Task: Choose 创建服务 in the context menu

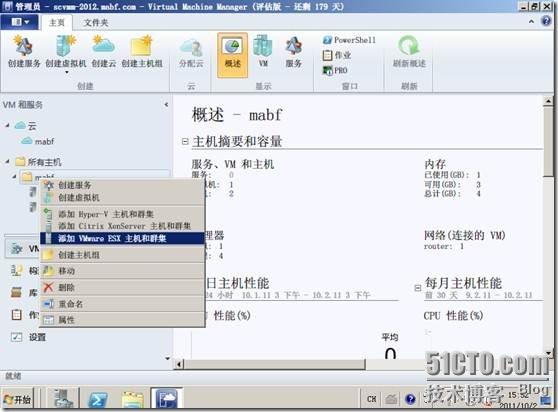Action: pyautogui.click(x=122, y=185)
